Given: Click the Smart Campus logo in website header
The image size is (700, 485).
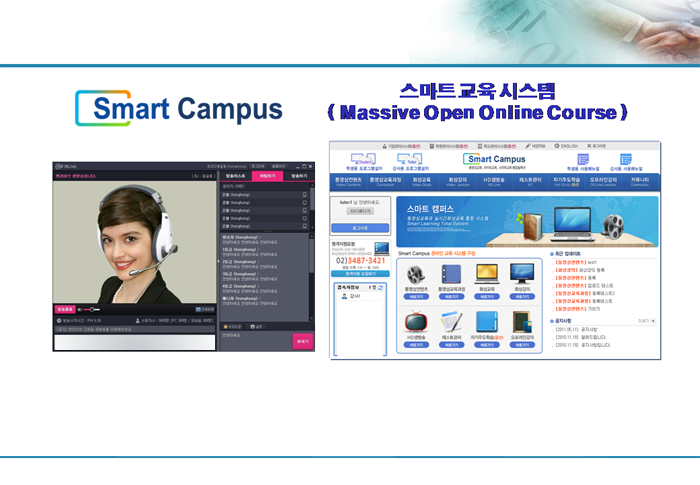Looking at the screenshot, I should coord(494,159).
